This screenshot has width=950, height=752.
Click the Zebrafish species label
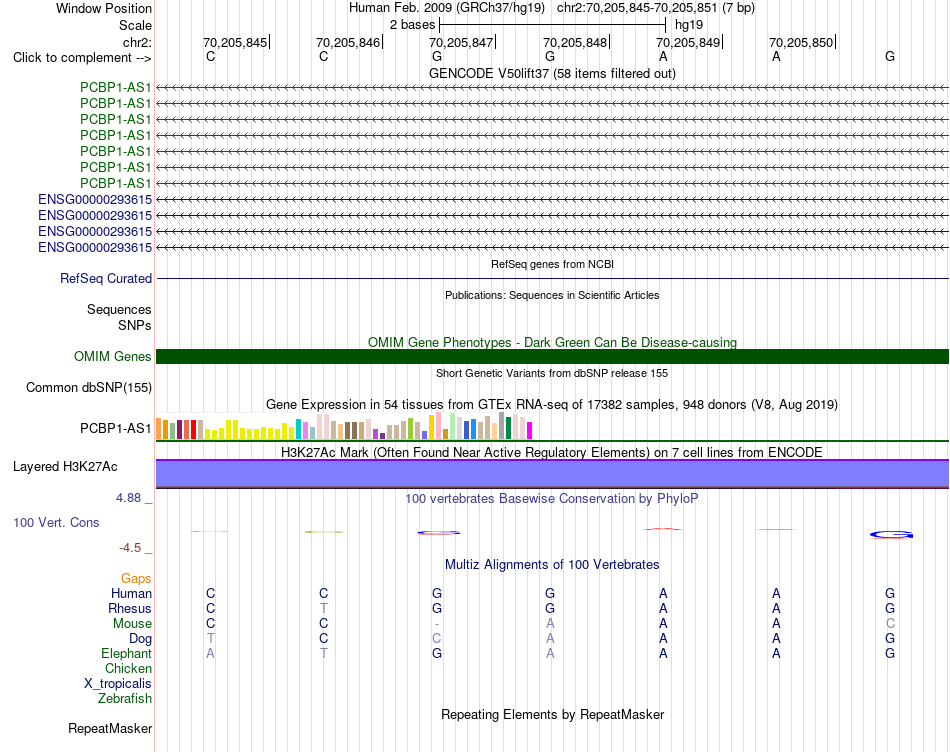click(125, 699)
